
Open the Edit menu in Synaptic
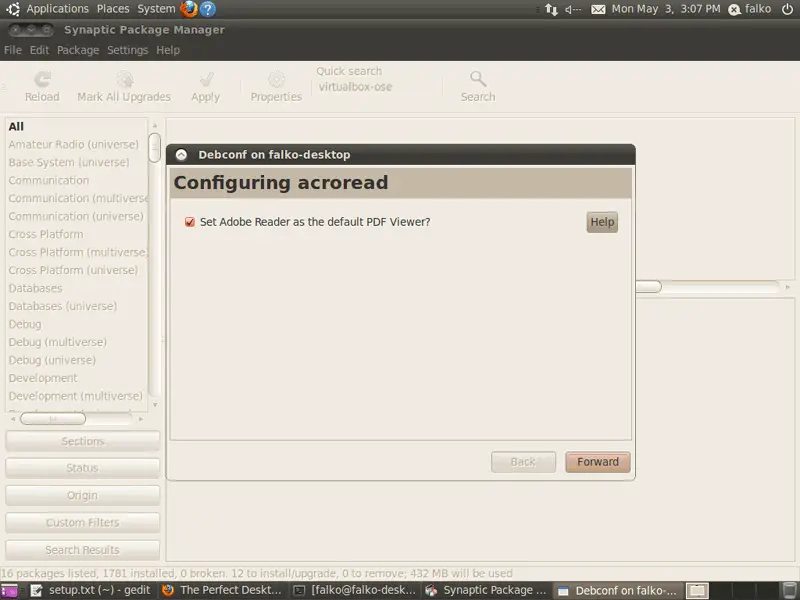coord(39,50)
